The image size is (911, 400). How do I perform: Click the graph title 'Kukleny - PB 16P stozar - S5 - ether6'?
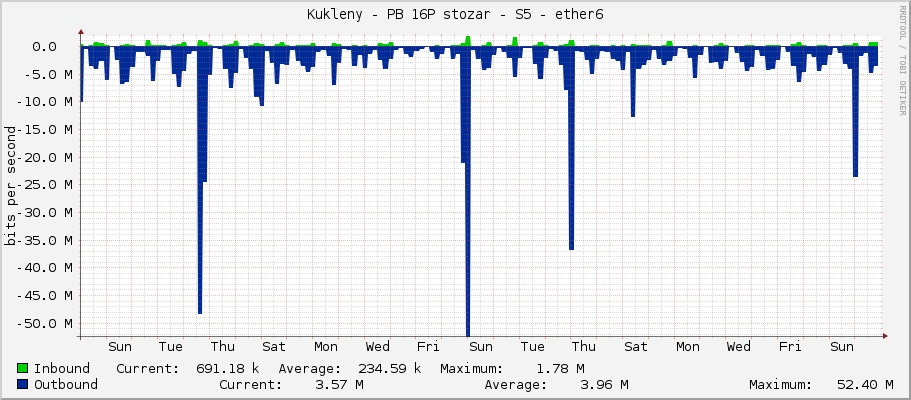tap(455, 15)
